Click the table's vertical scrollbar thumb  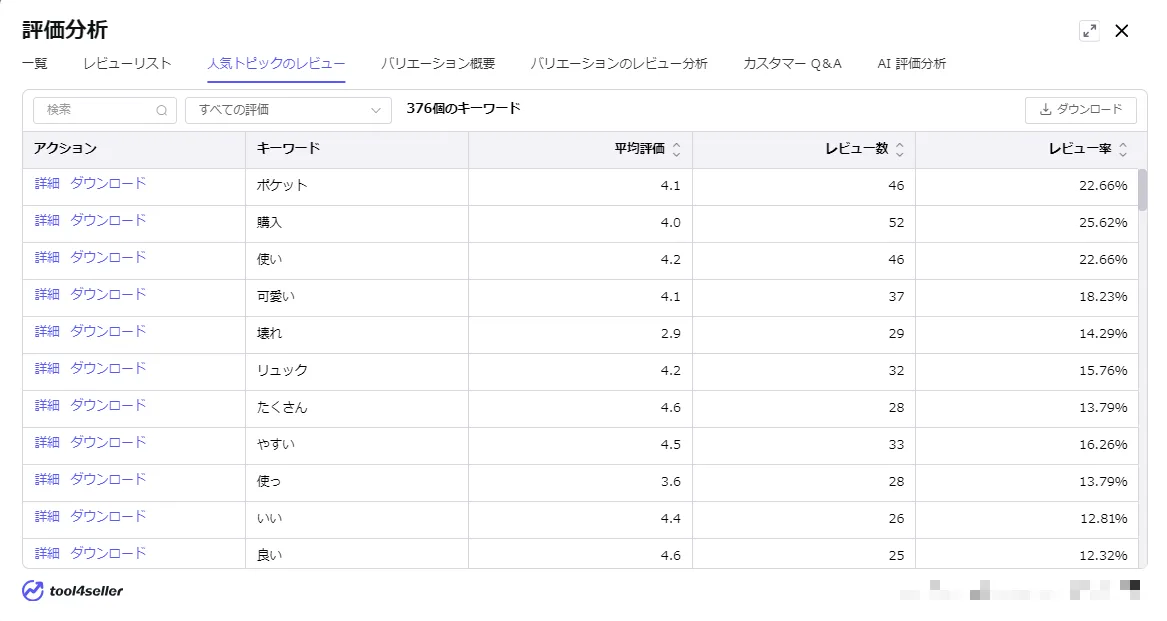point(1142,189)
